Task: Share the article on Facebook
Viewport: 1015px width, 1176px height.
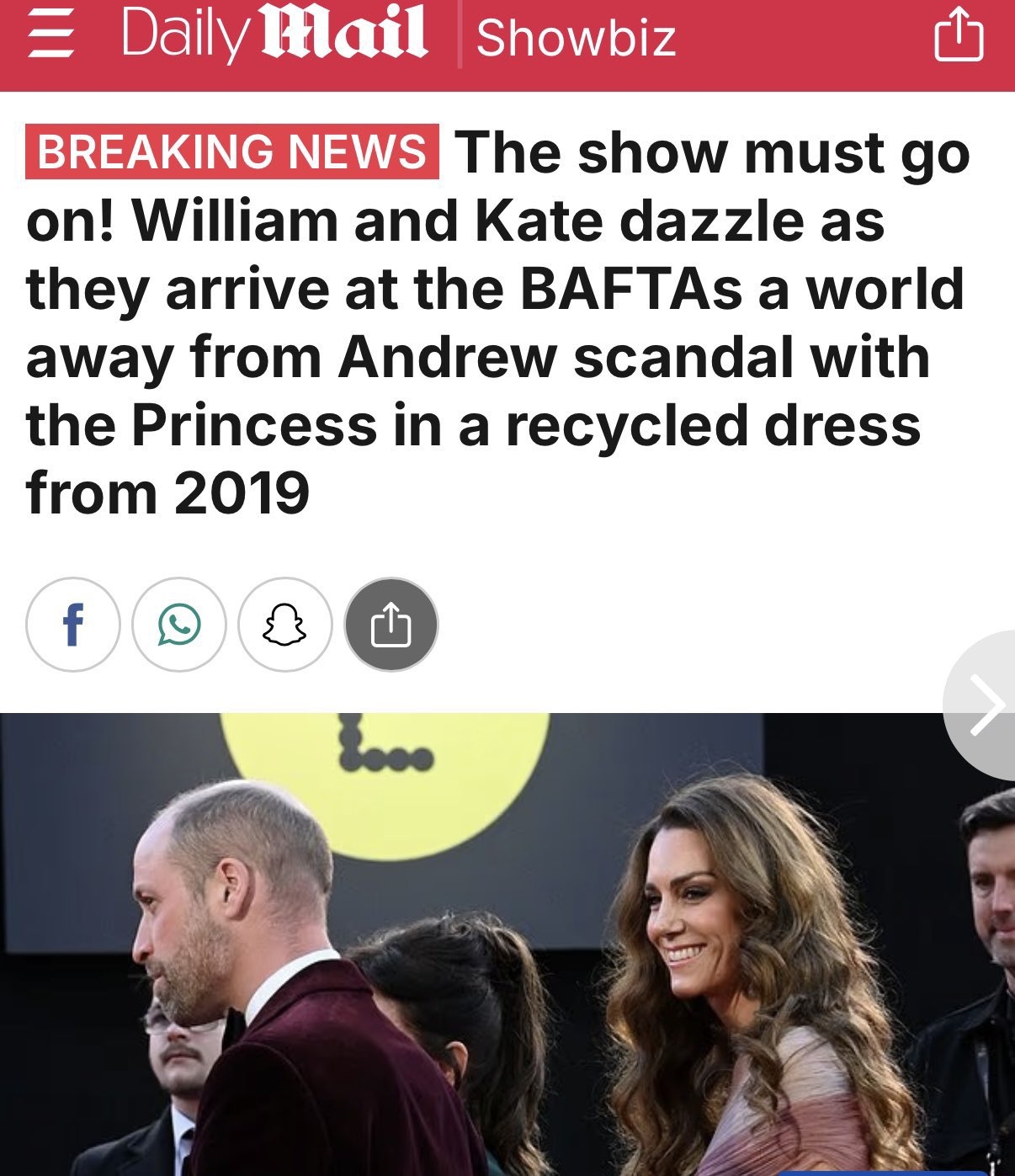Action: click(73, 624)
